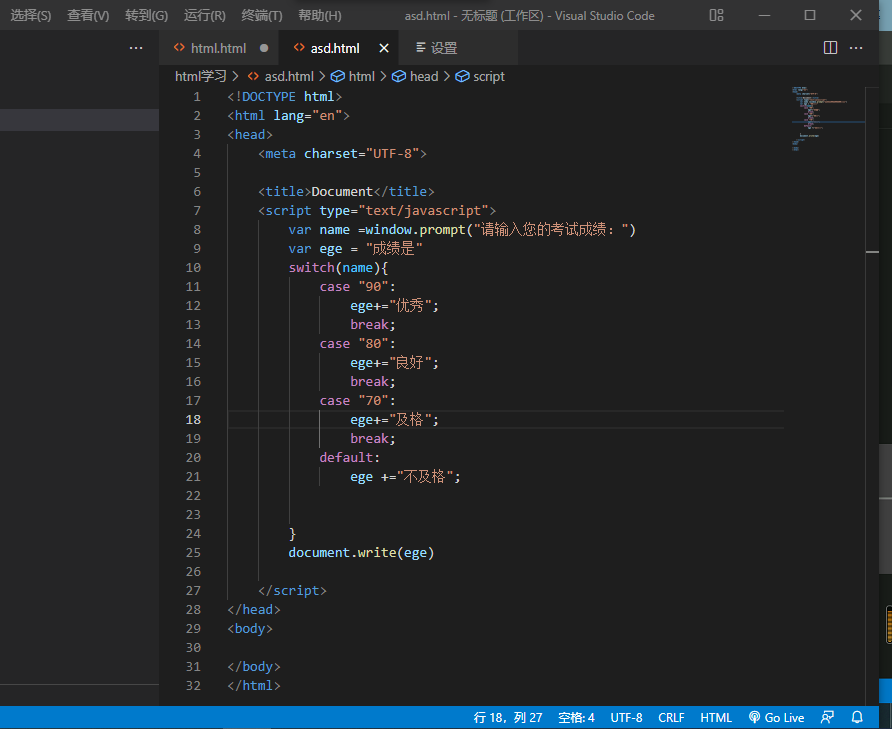Viewport: 892px width, 729px height.
Task: Click html学习 breadcrumb folder
Action: pos(201,76)
